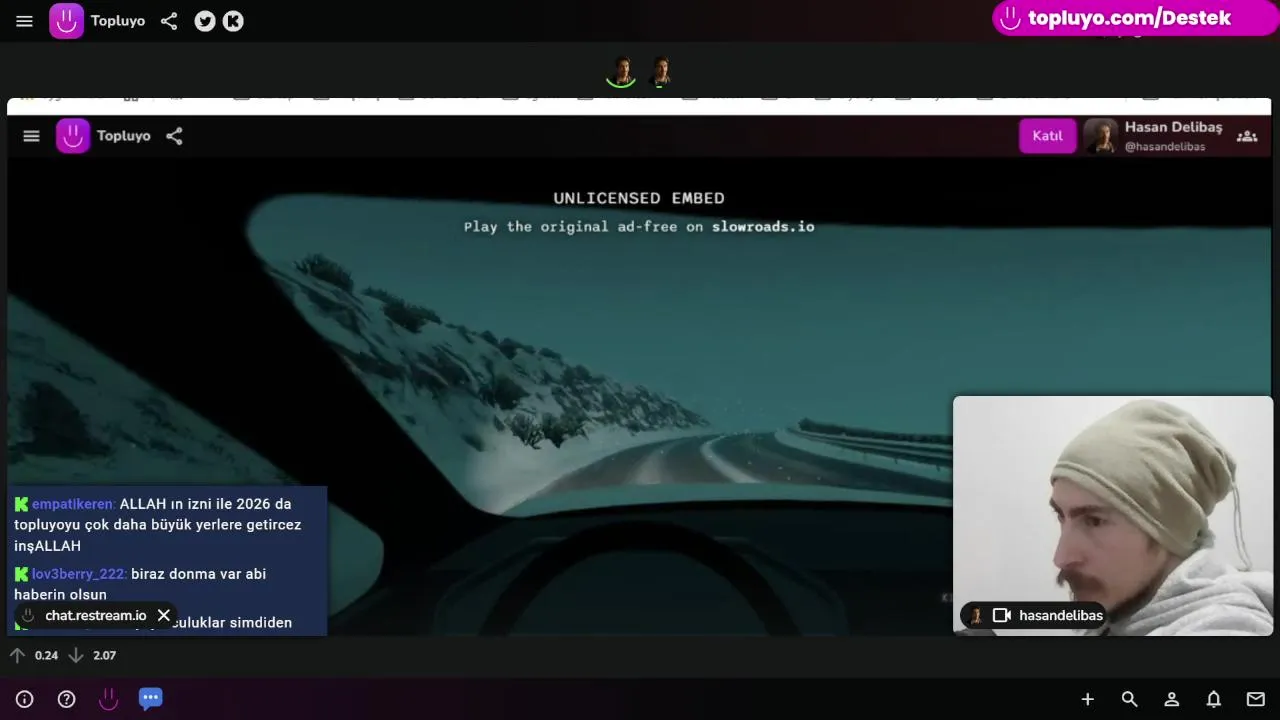Screen dimensions: 1280x720
Task: Open the help question mark icon
Action: [x=67, y=699]
